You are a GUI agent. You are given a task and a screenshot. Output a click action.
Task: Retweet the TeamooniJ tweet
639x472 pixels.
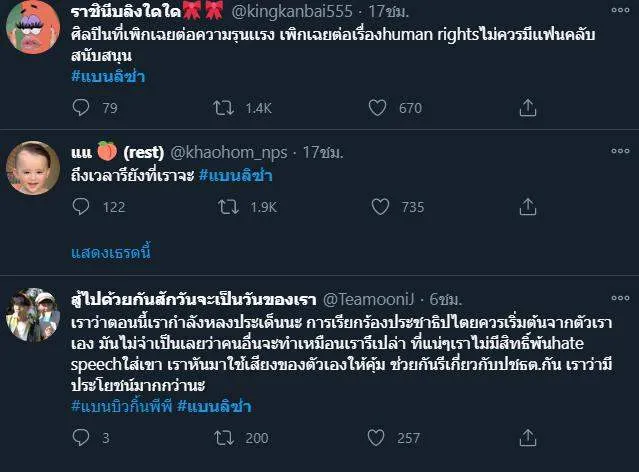[x=227, y=437]
